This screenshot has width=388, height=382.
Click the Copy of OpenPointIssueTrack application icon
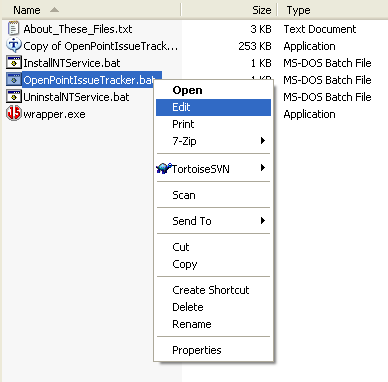(x=14, y=45)
